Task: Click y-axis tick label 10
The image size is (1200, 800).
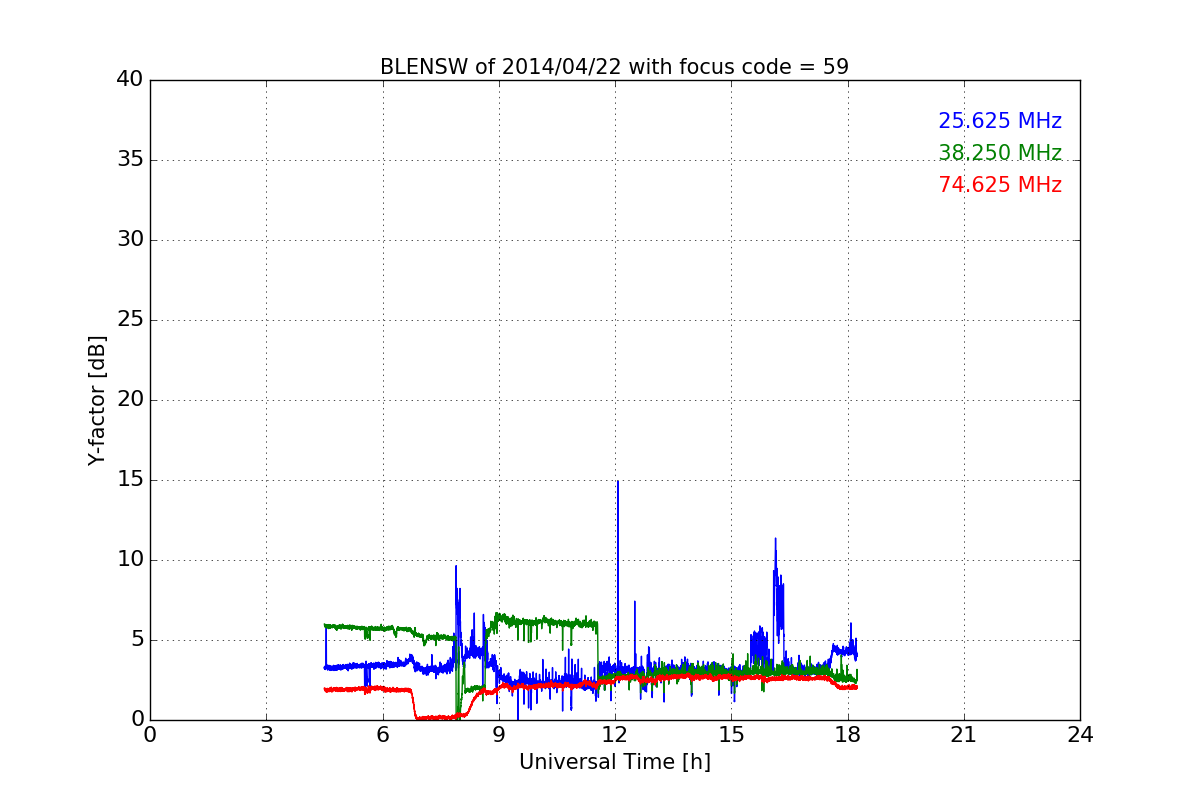Action: 130,560
